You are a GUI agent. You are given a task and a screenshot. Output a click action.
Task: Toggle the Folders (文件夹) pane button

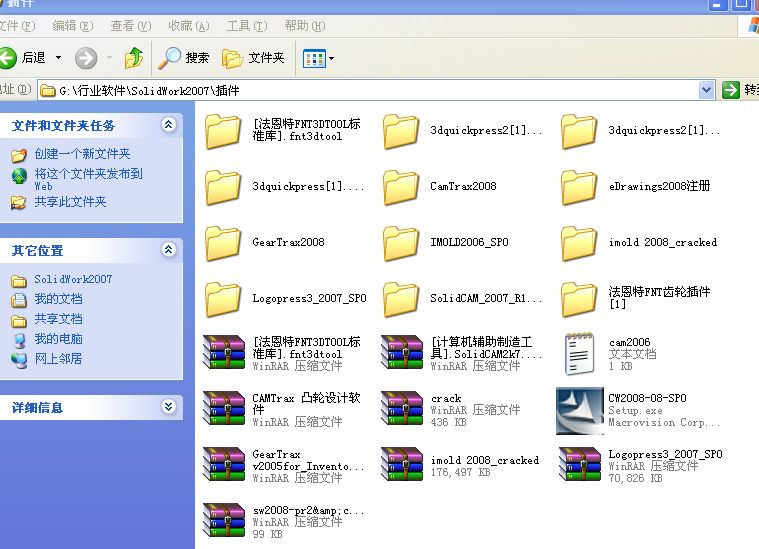(x=253, y=58)
